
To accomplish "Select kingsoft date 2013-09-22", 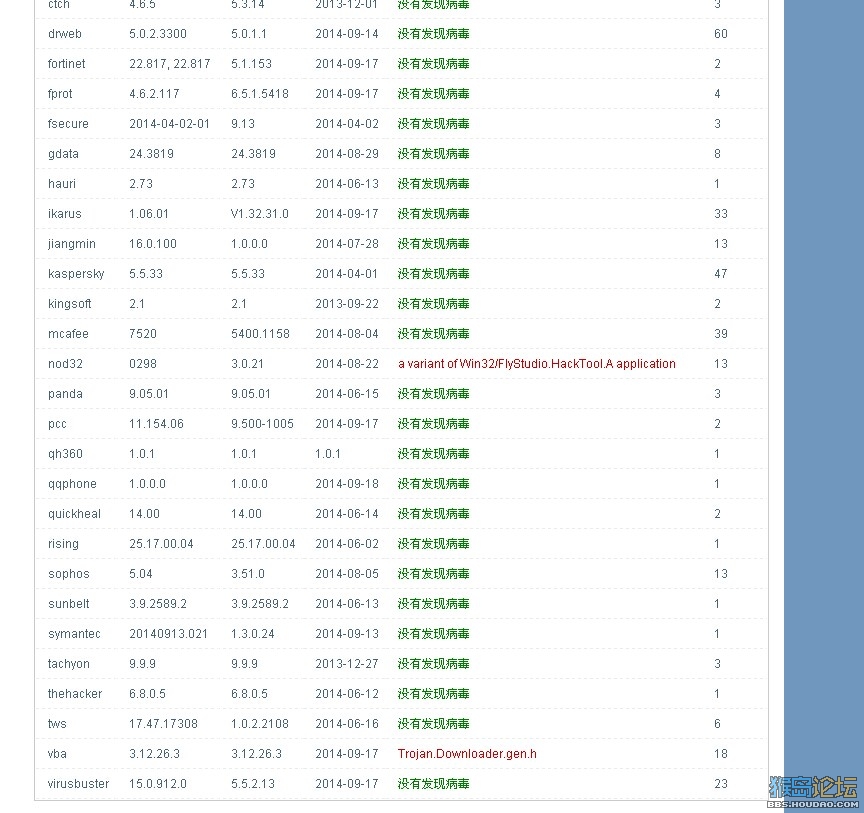I will click(x=347, y=304).
